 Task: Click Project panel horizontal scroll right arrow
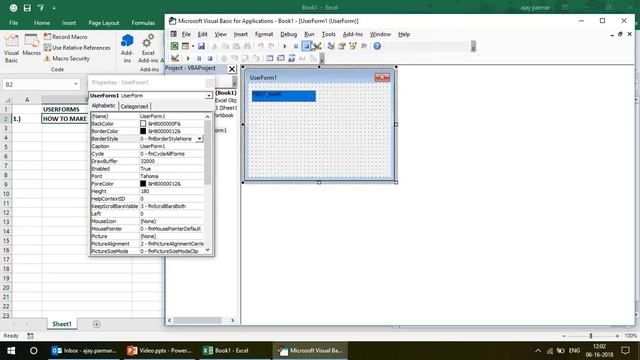233,320
